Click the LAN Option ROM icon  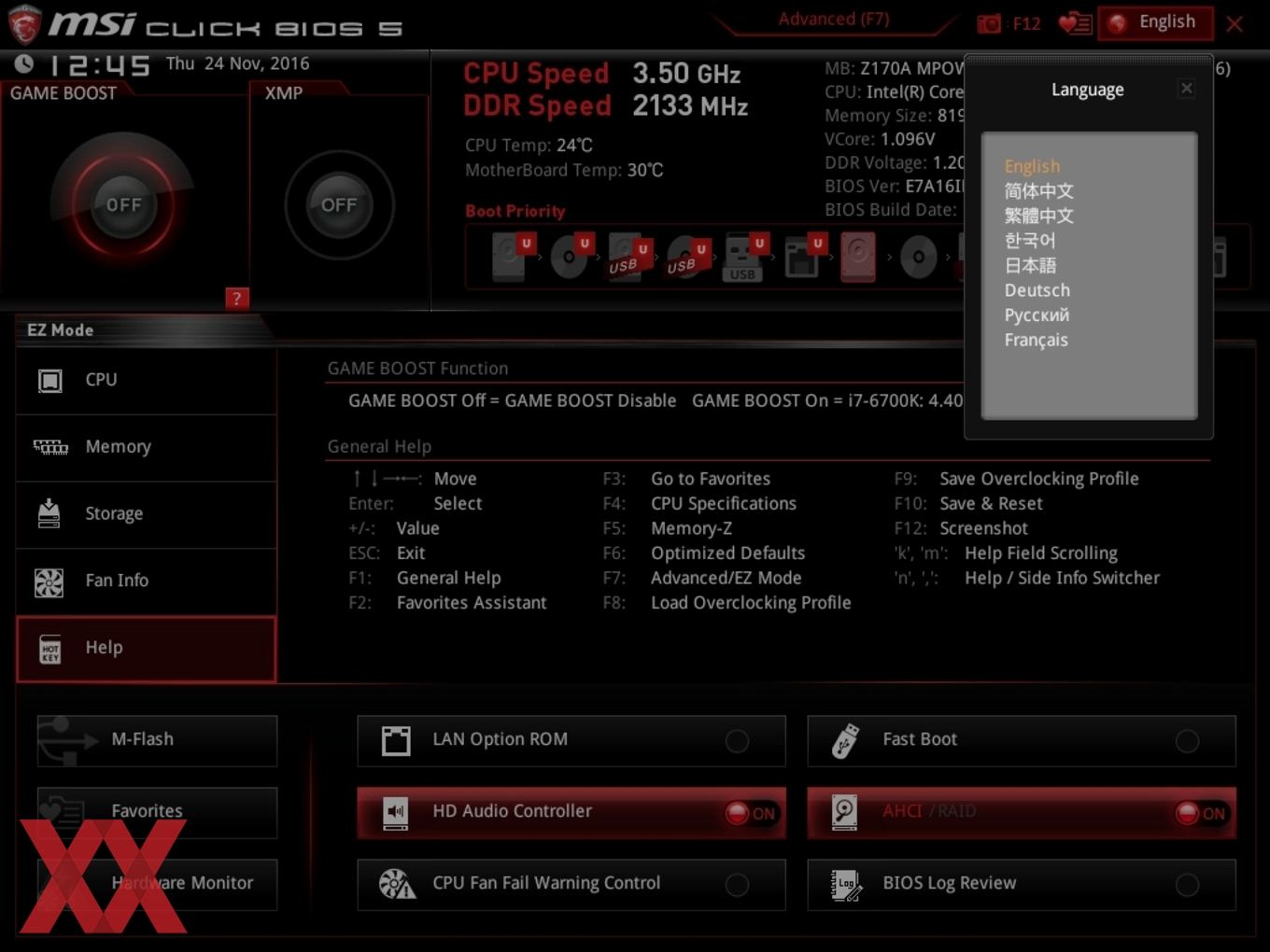396,741
